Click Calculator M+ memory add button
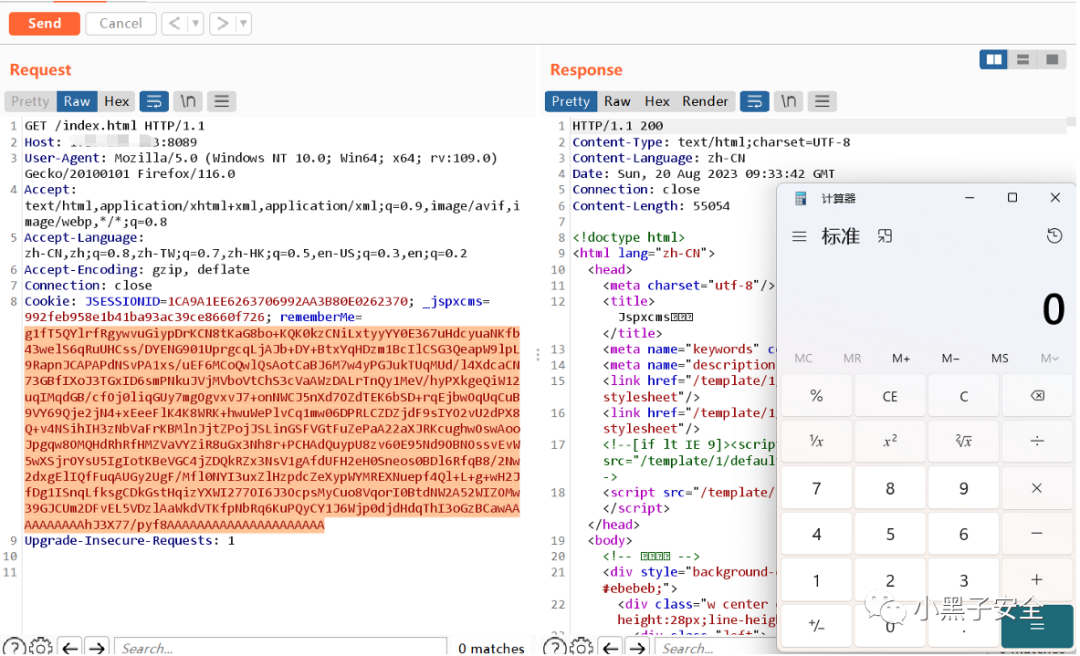 901,358
